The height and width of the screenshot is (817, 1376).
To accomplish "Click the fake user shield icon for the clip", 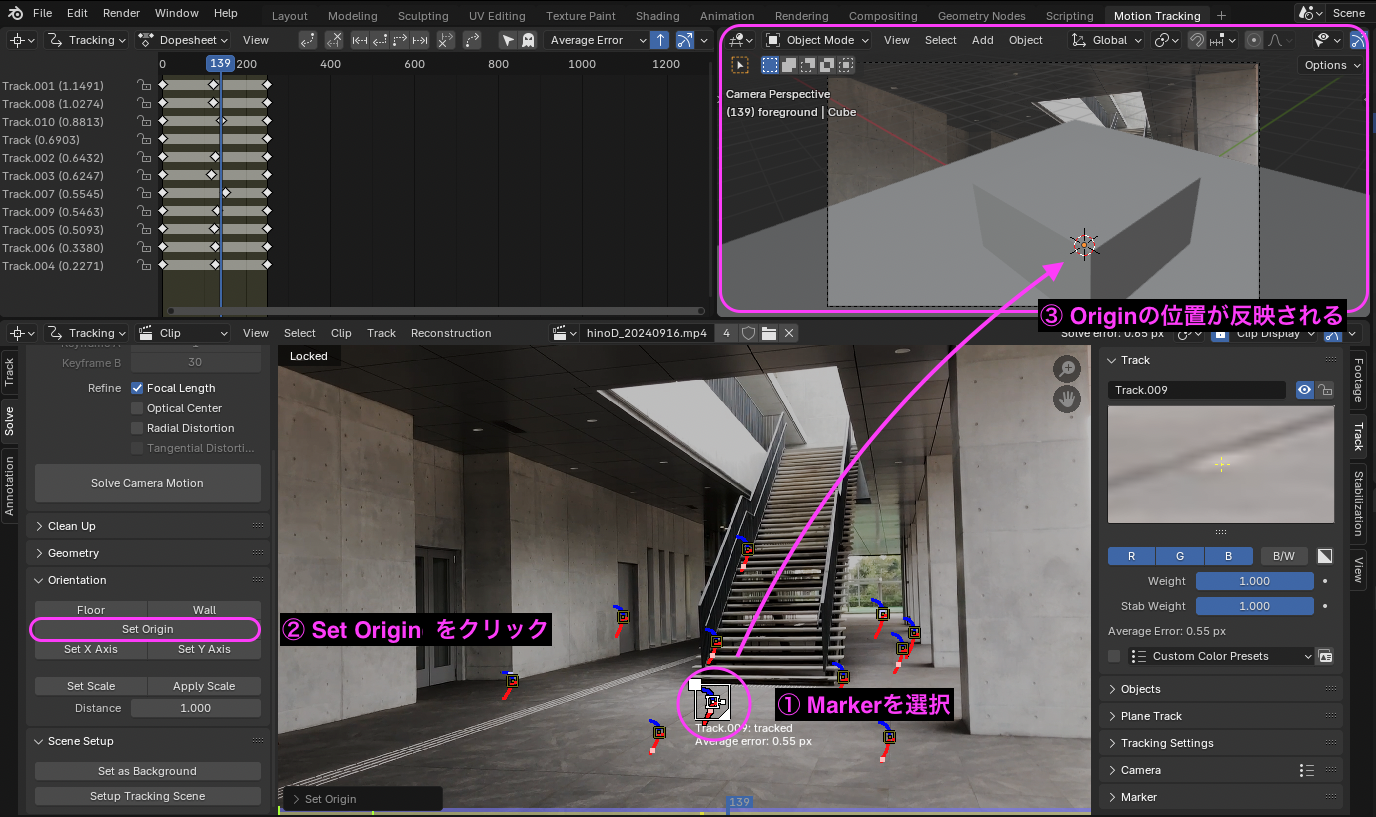I will coord(748,333).
